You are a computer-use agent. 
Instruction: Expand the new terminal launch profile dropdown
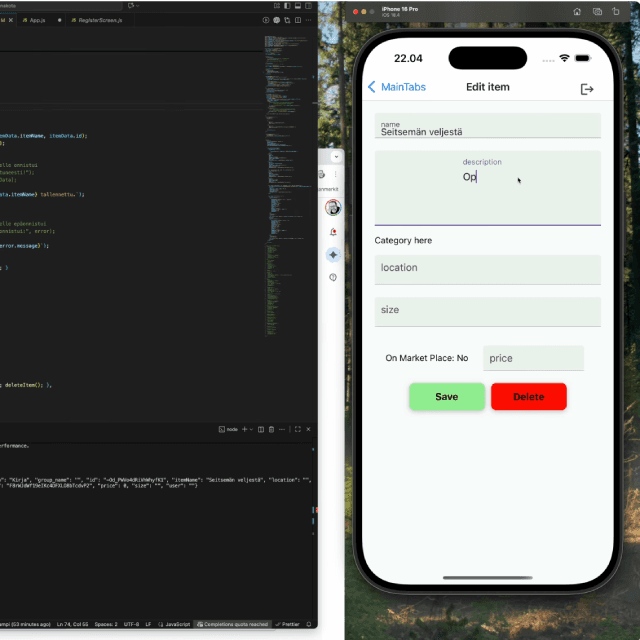point(252,429)
